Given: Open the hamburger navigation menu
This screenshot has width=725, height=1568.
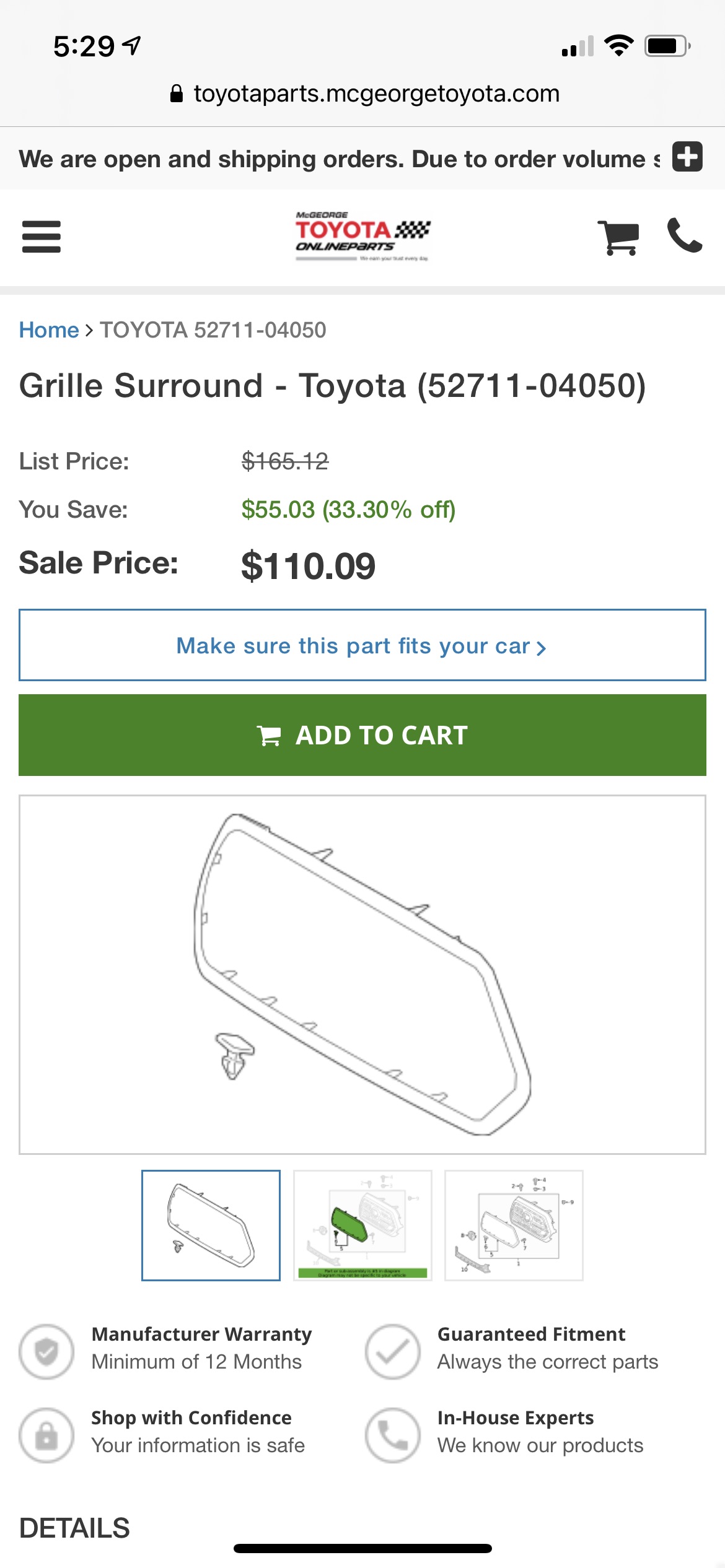Looking at the screenshot, I should pyautogui.click(x=42, y=237).
